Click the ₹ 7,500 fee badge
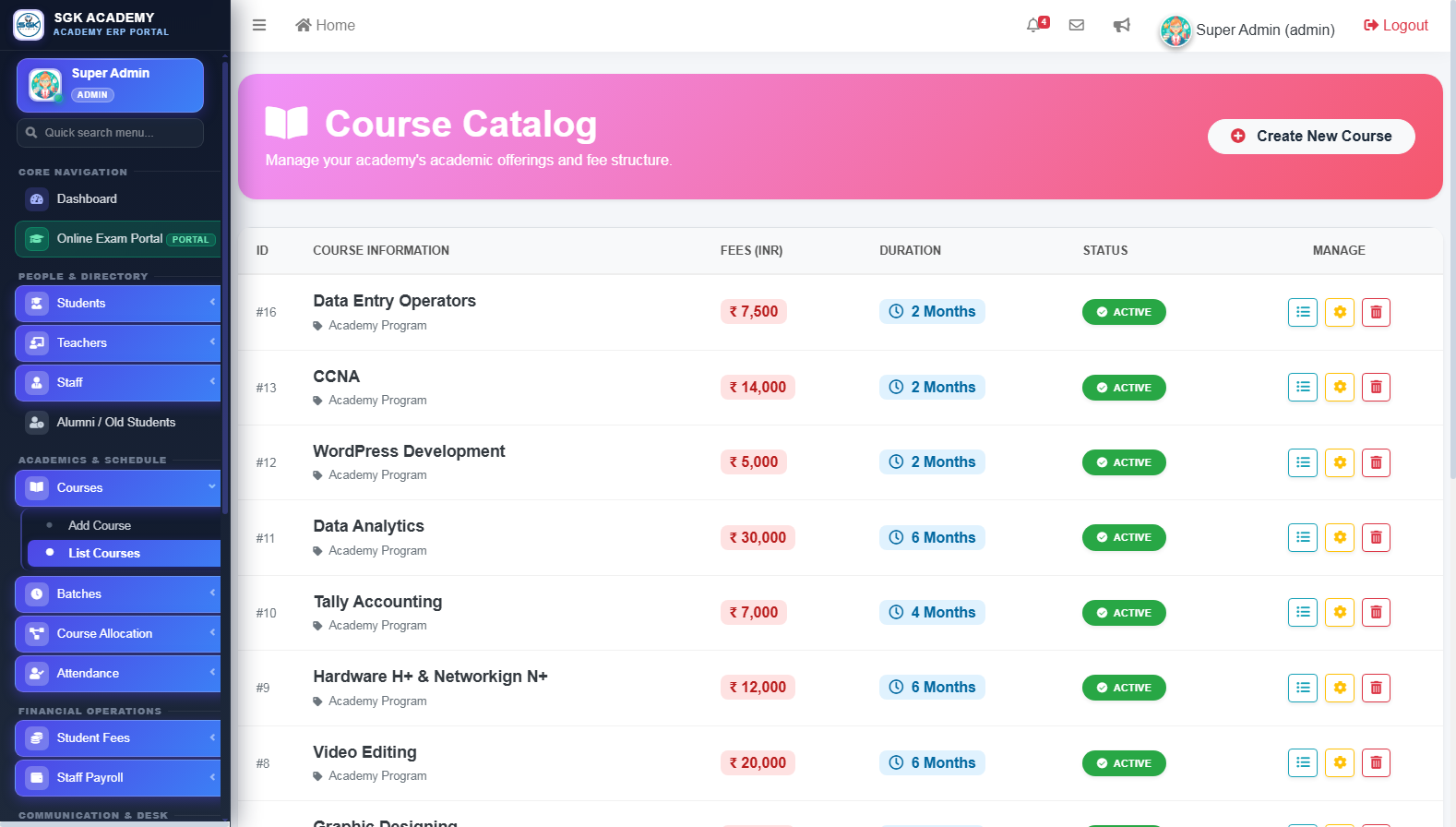 pyautogui.click(x=754, y=312)
